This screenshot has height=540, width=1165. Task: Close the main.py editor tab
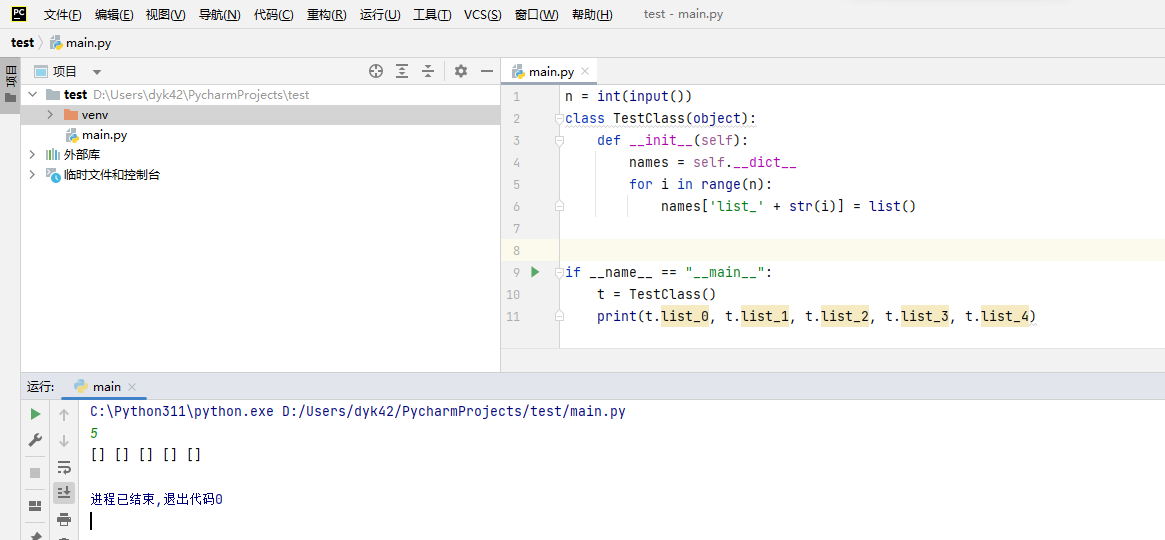(585, 72)
